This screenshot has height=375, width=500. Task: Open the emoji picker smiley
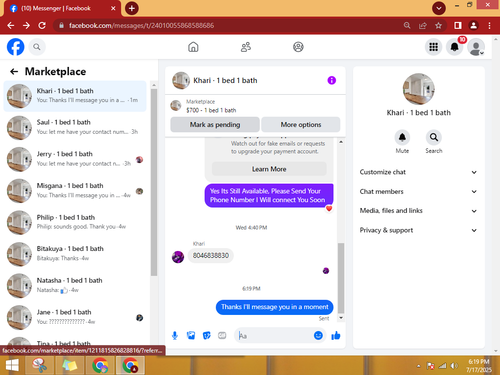[x=318, y=335]
